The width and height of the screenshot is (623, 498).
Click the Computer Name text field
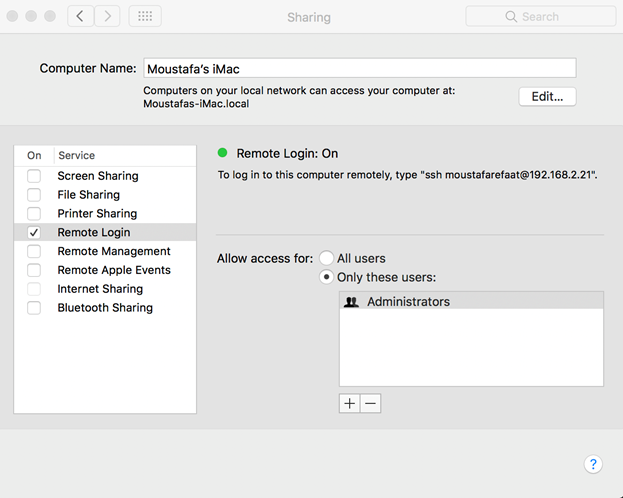(x=360, y=68)
